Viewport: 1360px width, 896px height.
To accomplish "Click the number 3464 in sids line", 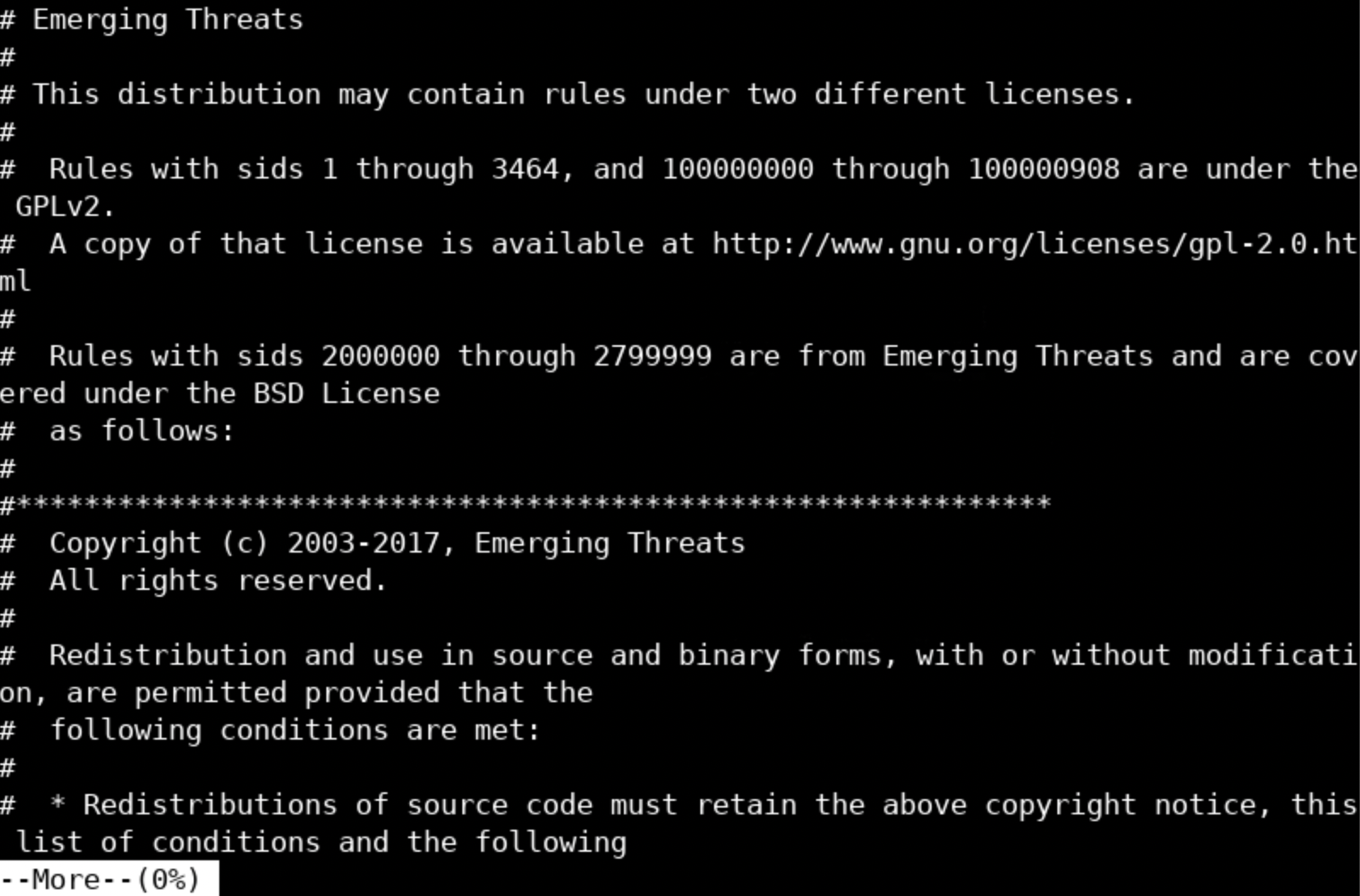I will 524,169.
